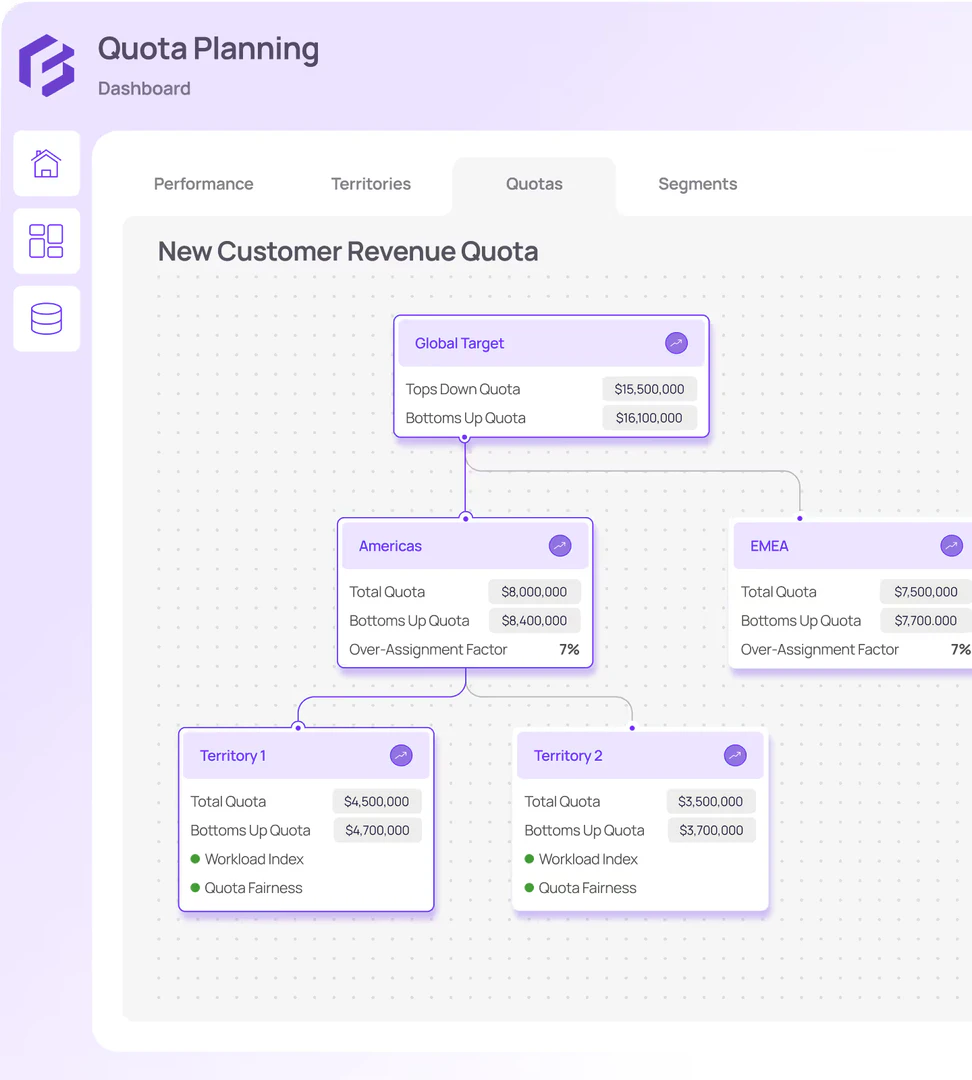Select the Database icon in sidebar

click(x=46, y=318)
